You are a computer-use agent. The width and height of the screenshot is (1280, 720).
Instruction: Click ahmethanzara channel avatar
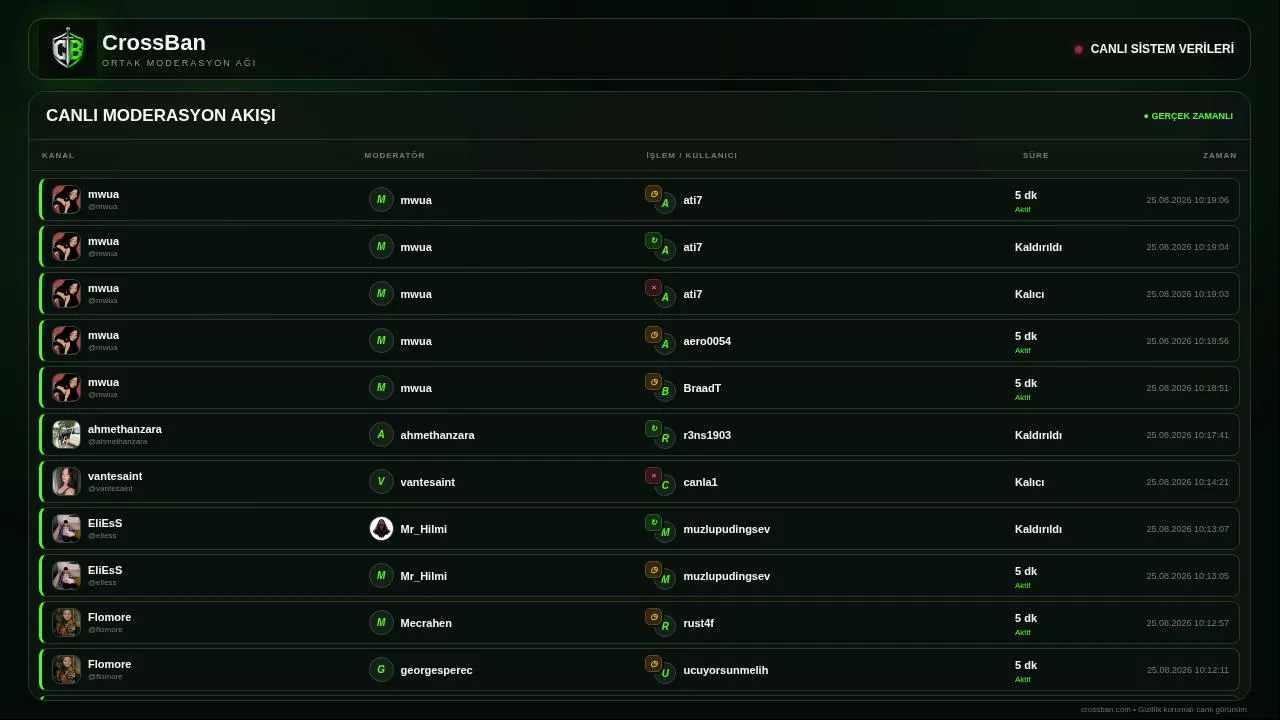[x=66, y=435]
